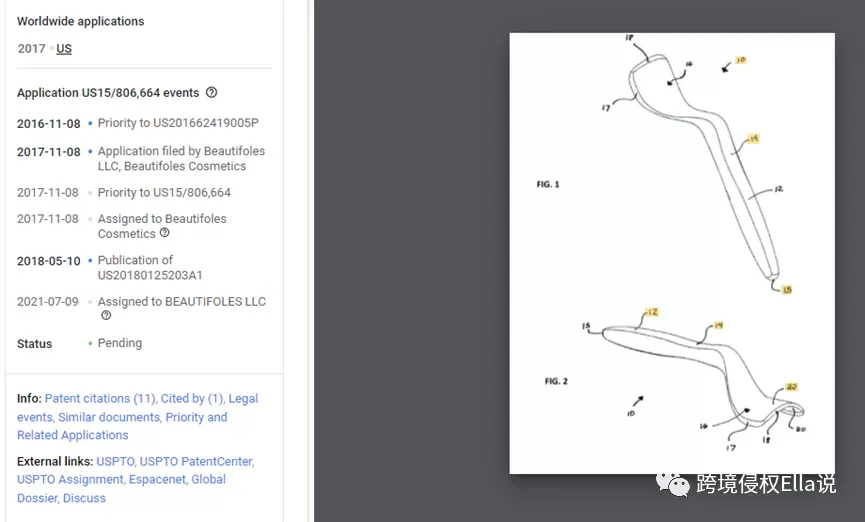Click help icon after Beautifoles Cosmetics assignment
Screen dimensions: 865x522
pyautogui.click(x=164, y=233)
